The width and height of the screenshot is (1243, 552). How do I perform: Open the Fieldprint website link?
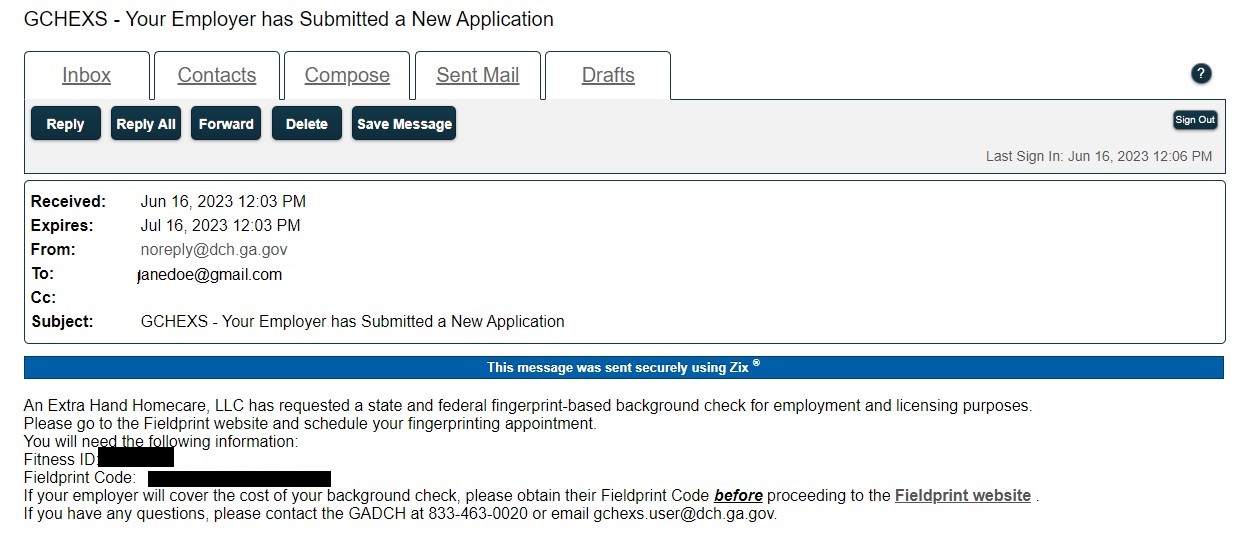963,496
